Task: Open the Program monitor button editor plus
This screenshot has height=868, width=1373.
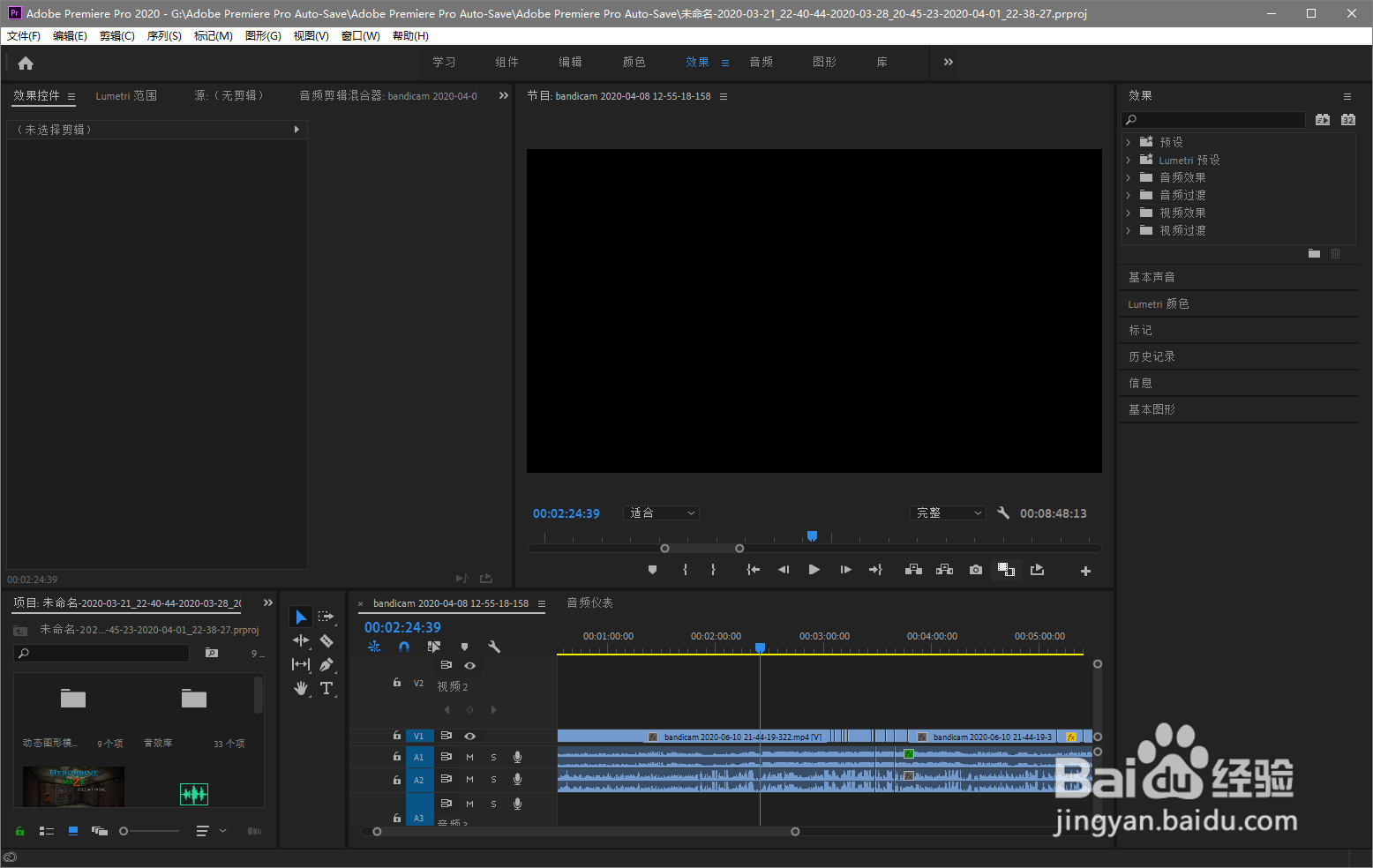Action: [x=1085, y=571]
